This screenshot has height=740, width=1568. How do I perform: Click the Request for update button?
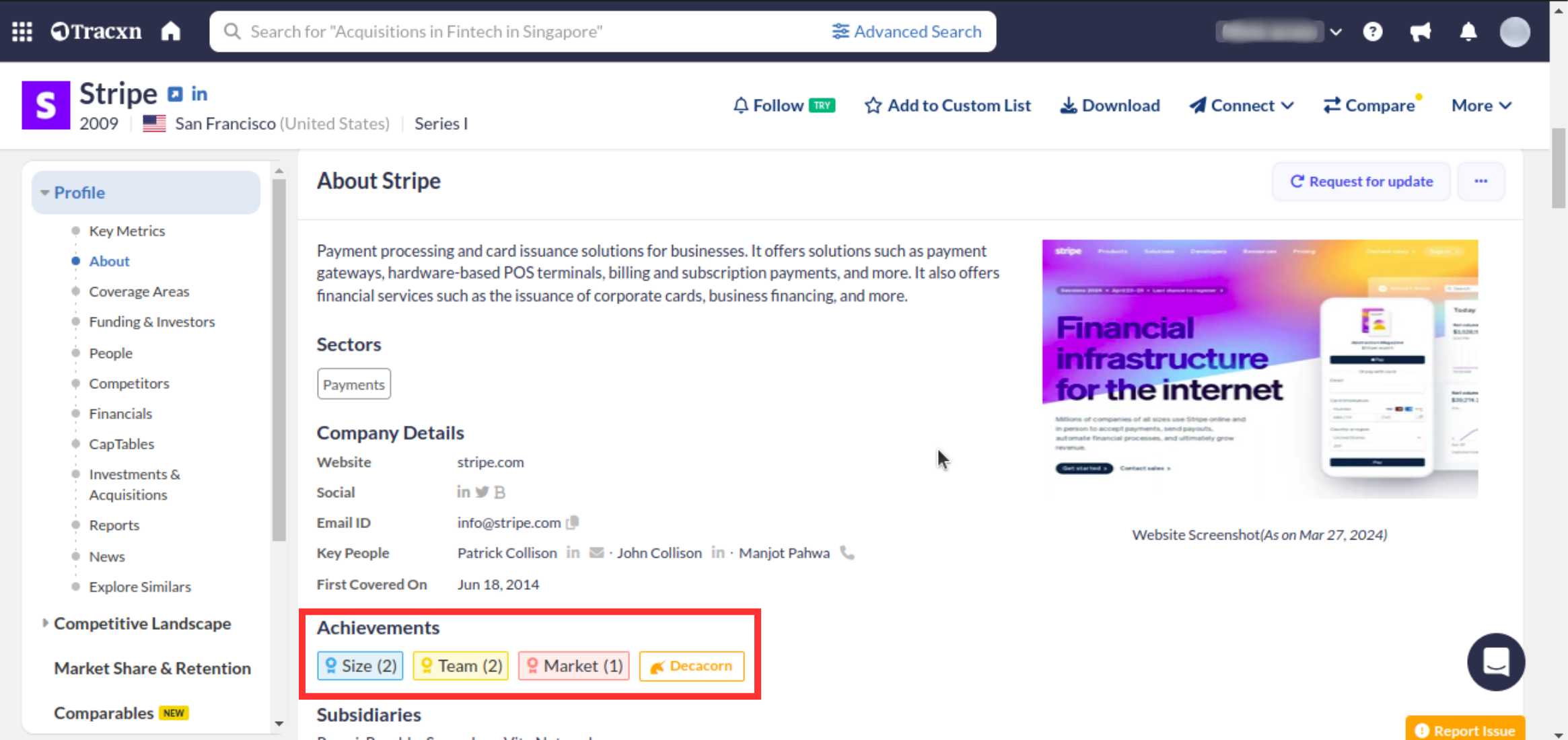click(1361, 182)
